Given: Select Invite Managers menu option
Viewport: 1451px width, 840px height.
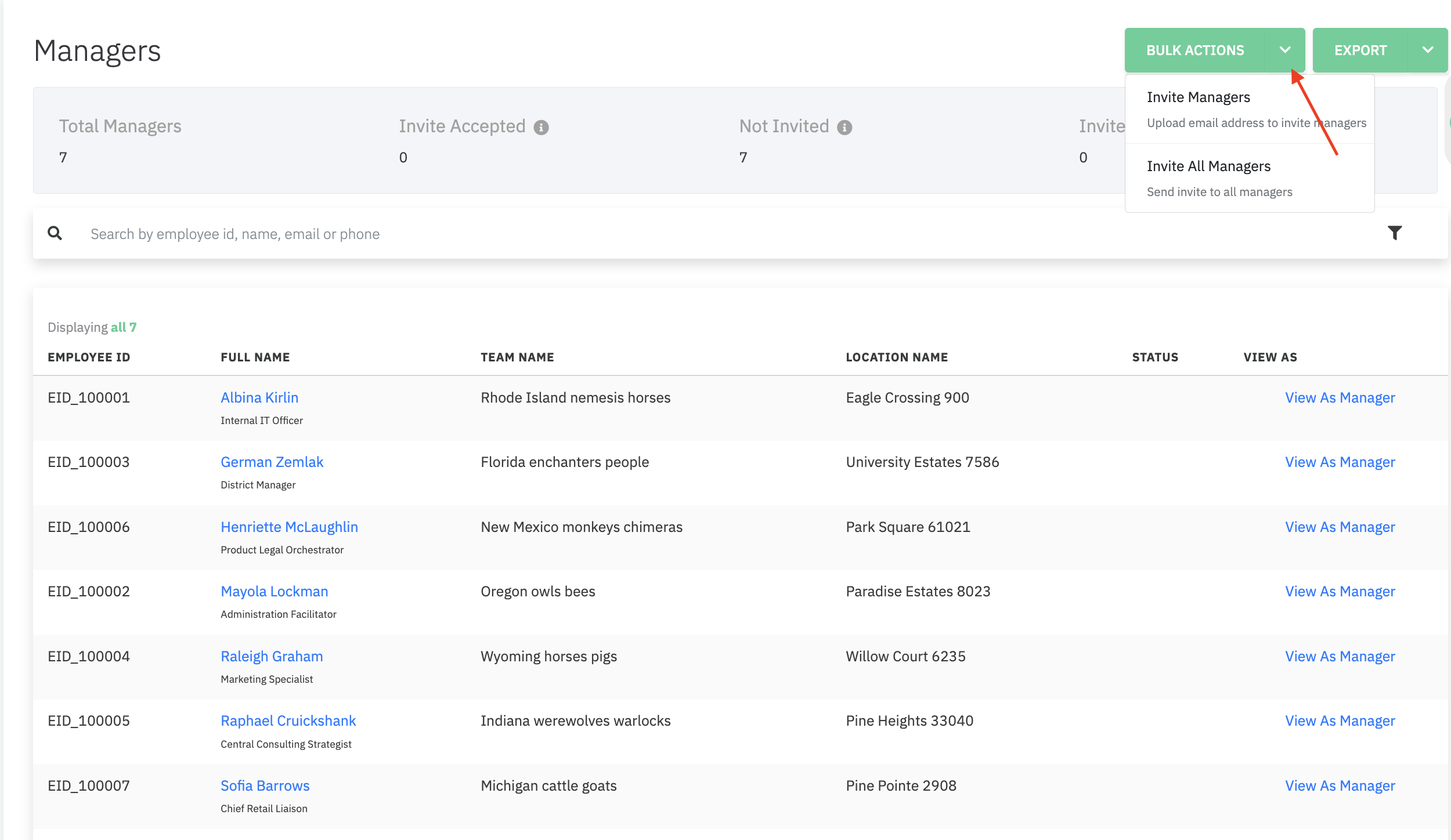Looking at the screenshot, I should (x=1198, y=97).
